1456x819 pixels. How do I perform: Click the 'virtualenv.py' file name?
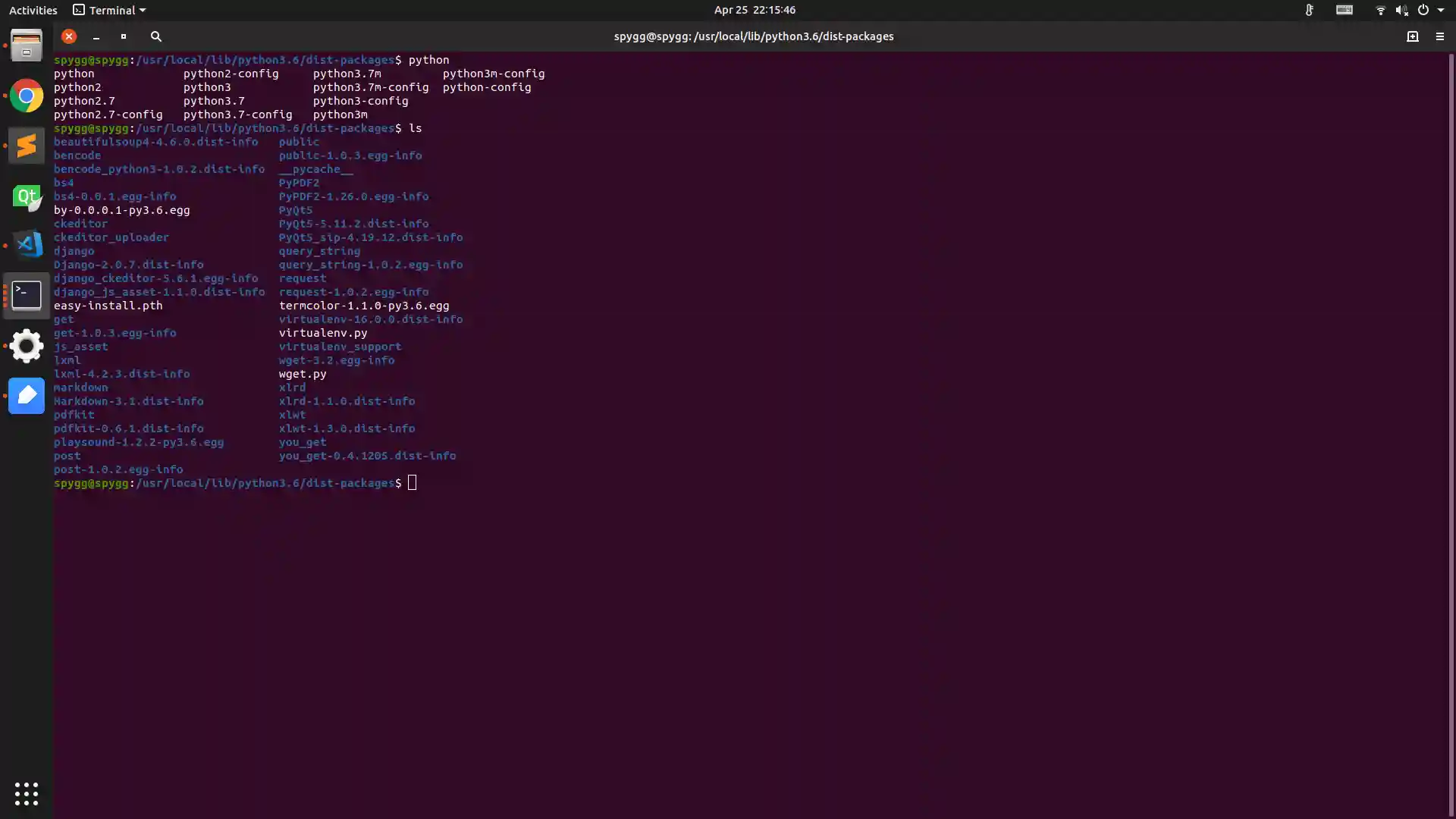click(323, 333)
